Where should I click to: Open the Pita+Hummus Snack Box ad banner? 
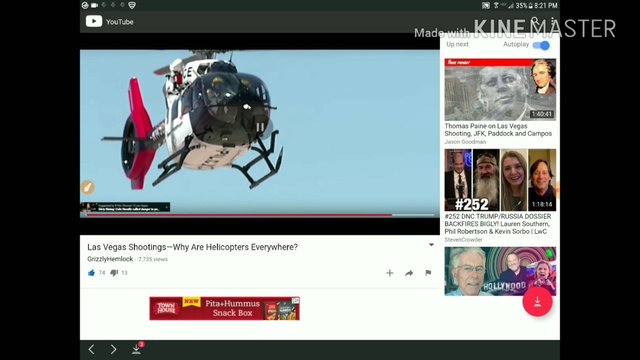224,308
